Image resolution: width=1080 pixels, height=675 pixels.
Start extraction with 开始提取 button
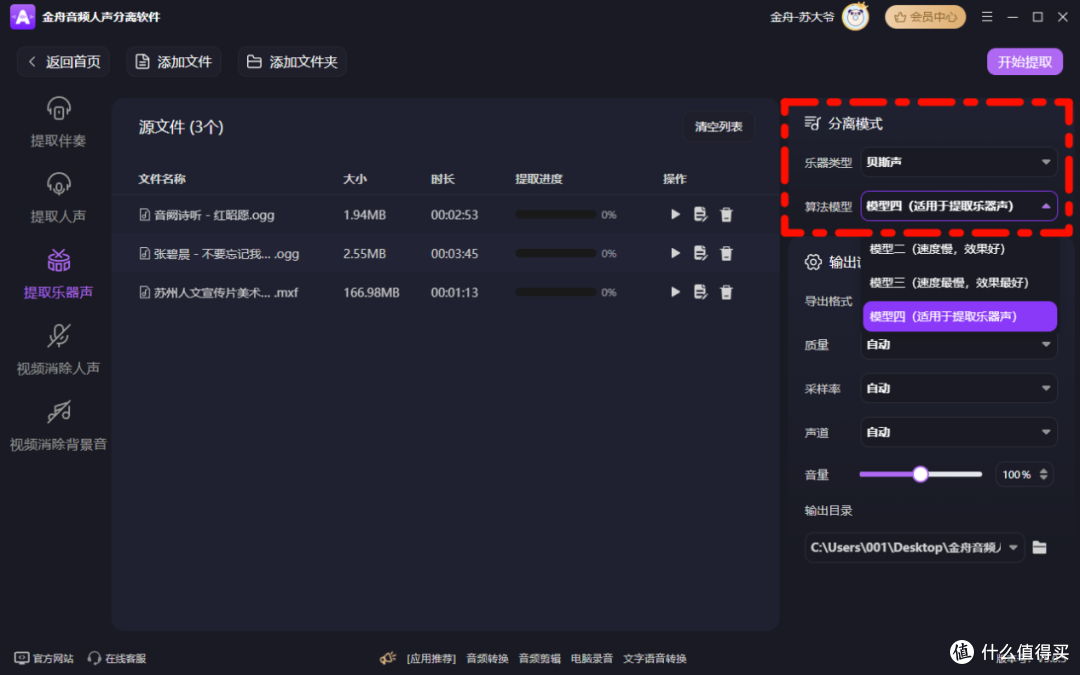point(1025,61)
